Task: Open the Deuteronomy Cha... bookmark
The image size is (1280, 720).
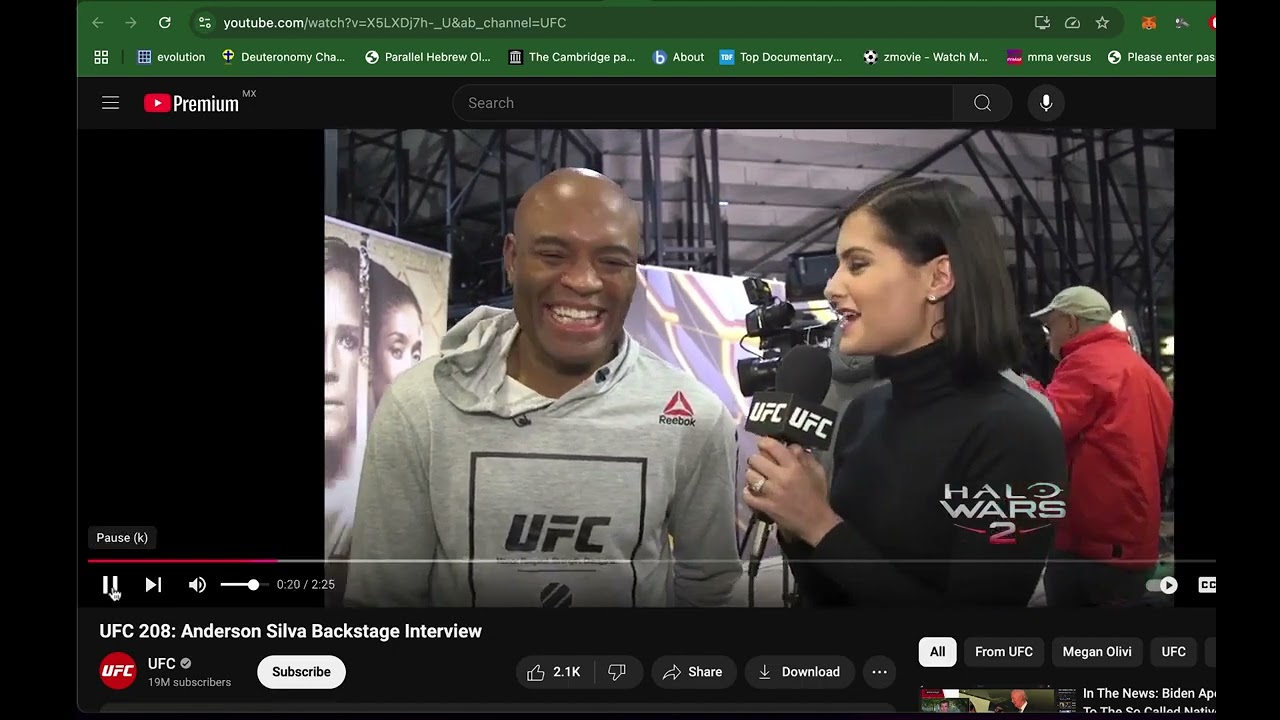Action: [x=283, y=57]
